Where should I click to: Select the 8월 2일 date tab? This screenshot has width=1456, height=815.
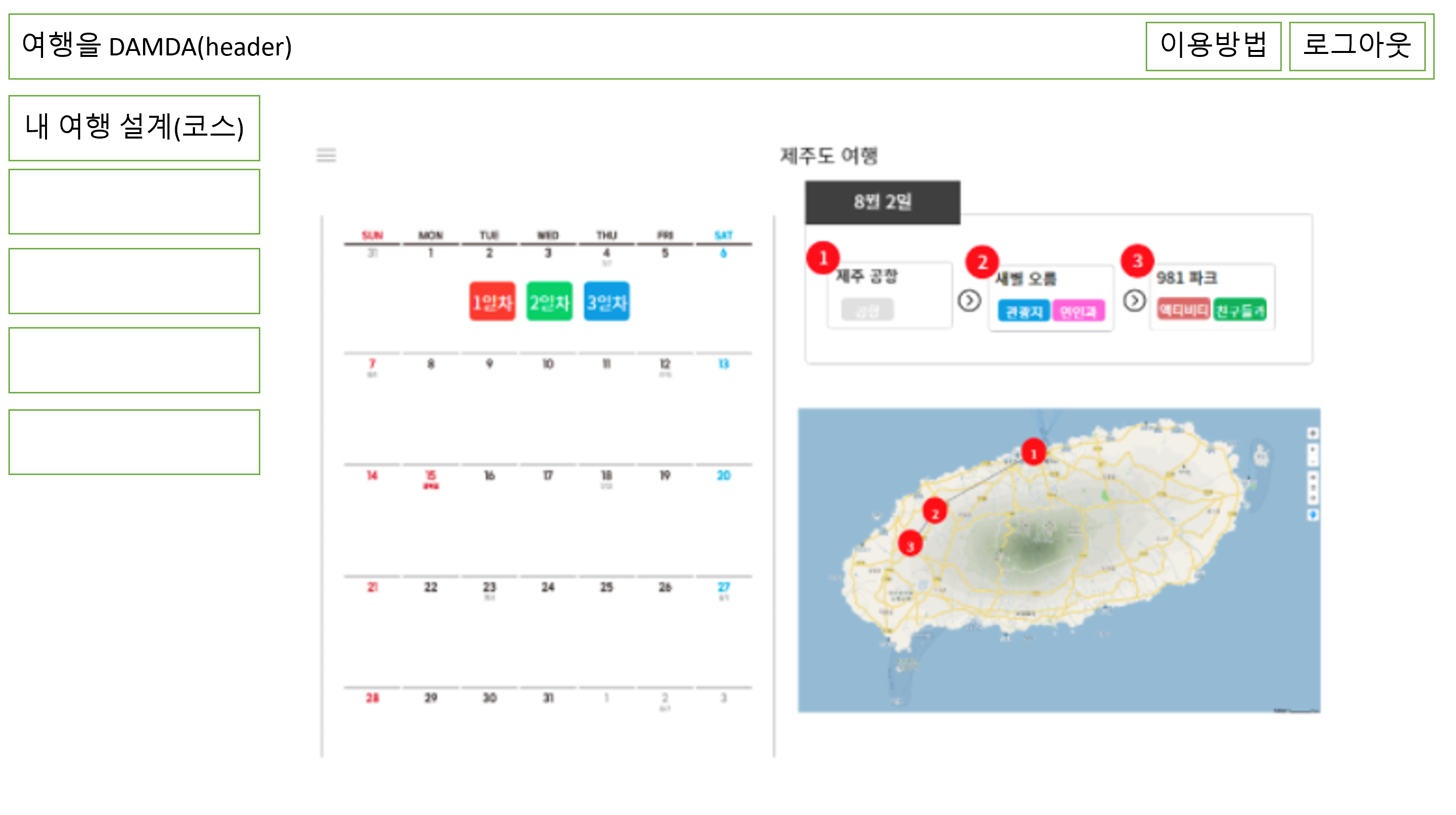click(882, 202)
